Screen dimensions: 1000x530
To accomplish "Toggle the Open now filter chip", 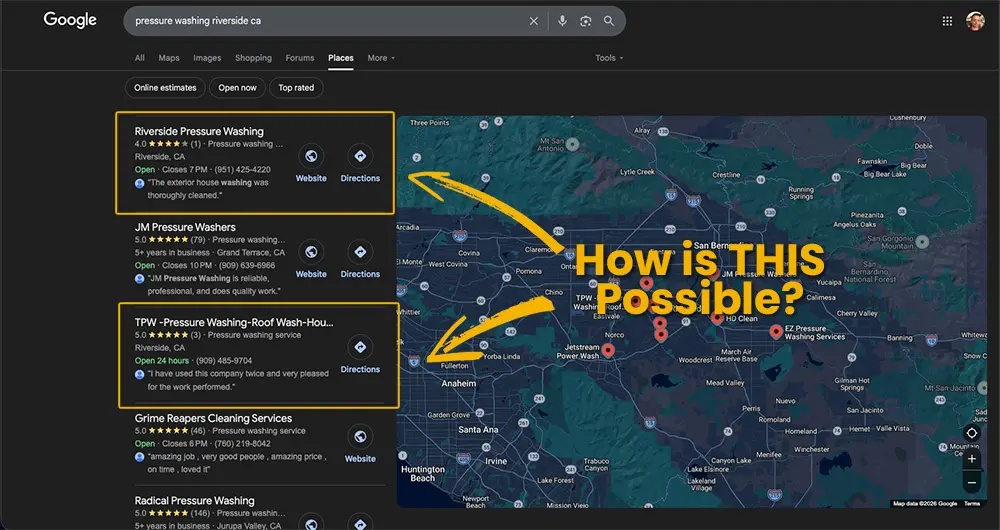I will pos(237,88).
